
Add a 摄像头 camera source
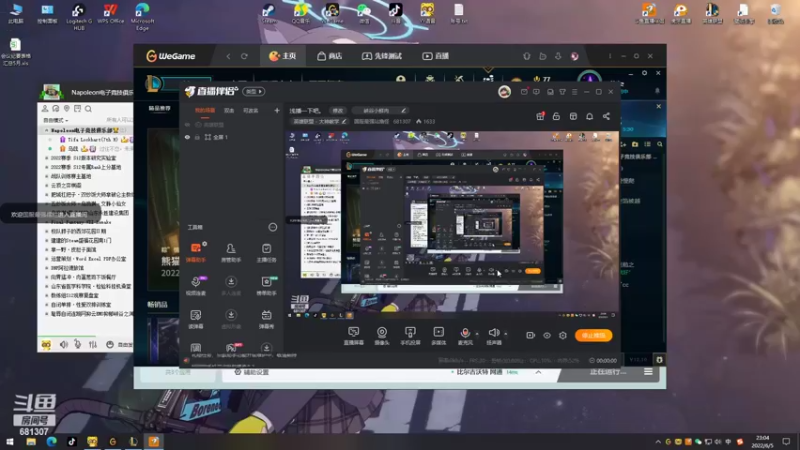point(382,336)
